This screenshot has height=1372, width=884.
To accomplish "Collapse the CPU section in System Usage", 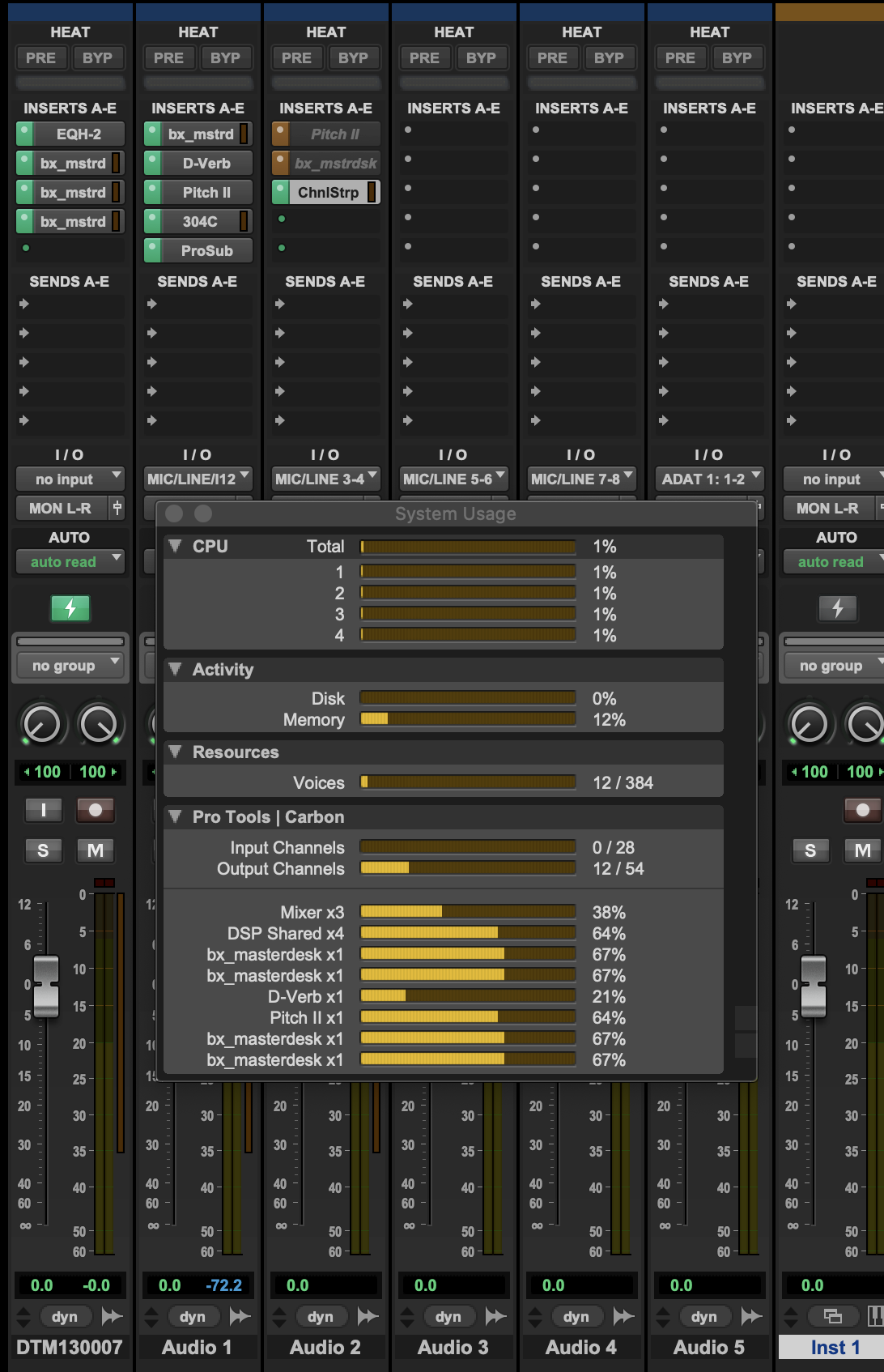I will pos(175,547).
